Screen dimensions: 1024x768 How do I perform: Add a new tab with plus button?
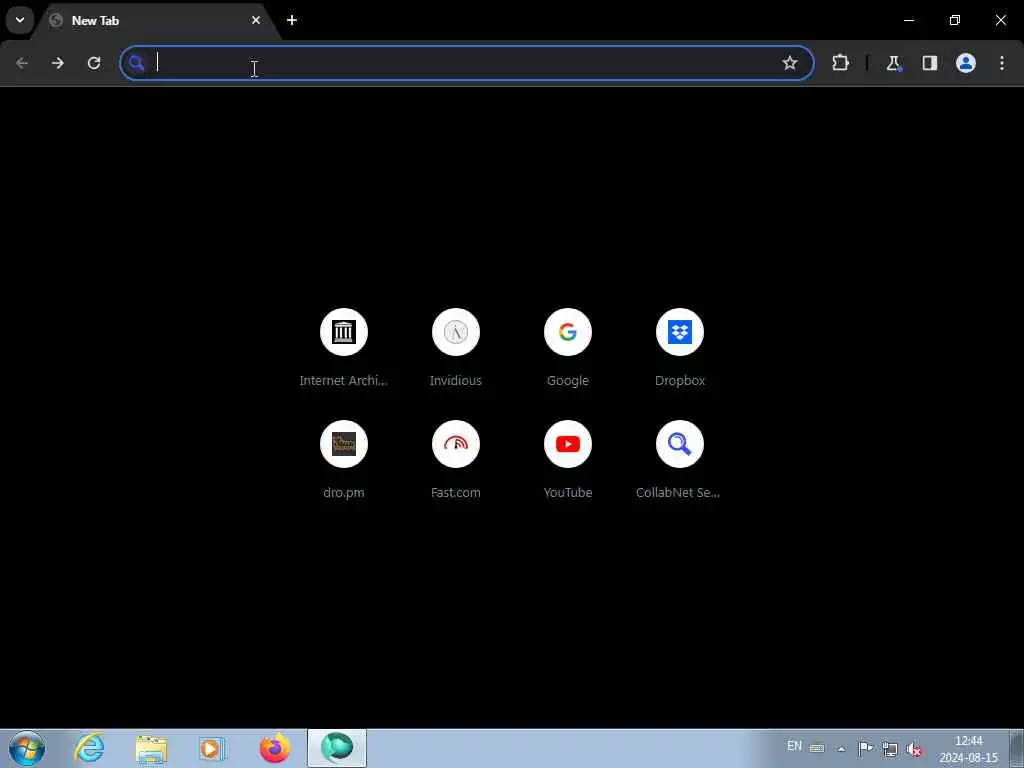(292, 20)
